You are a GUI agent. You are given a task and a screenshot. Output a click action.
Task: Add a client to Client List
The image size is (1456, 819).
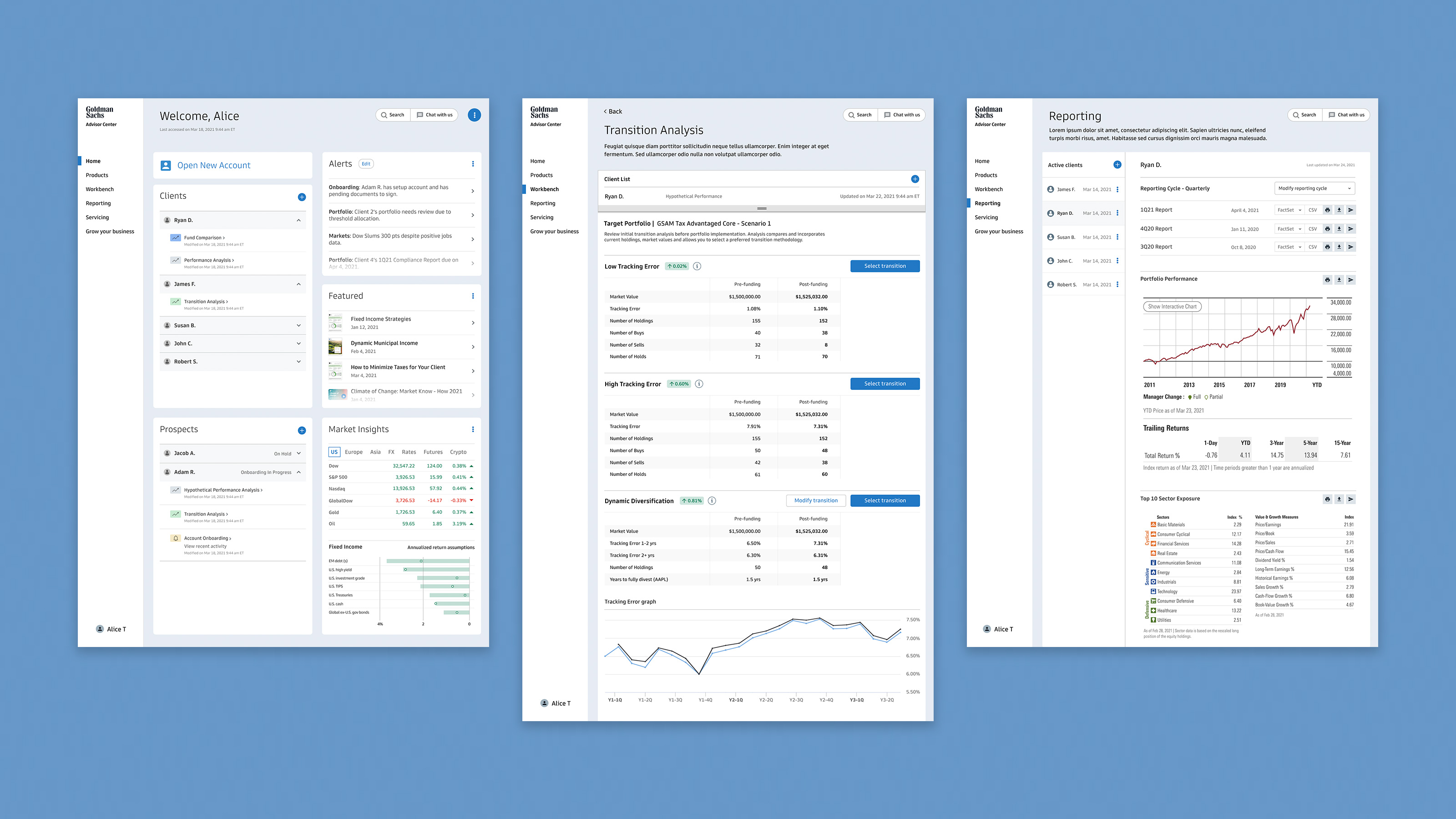pyautogui.click(x=915, y=179)
